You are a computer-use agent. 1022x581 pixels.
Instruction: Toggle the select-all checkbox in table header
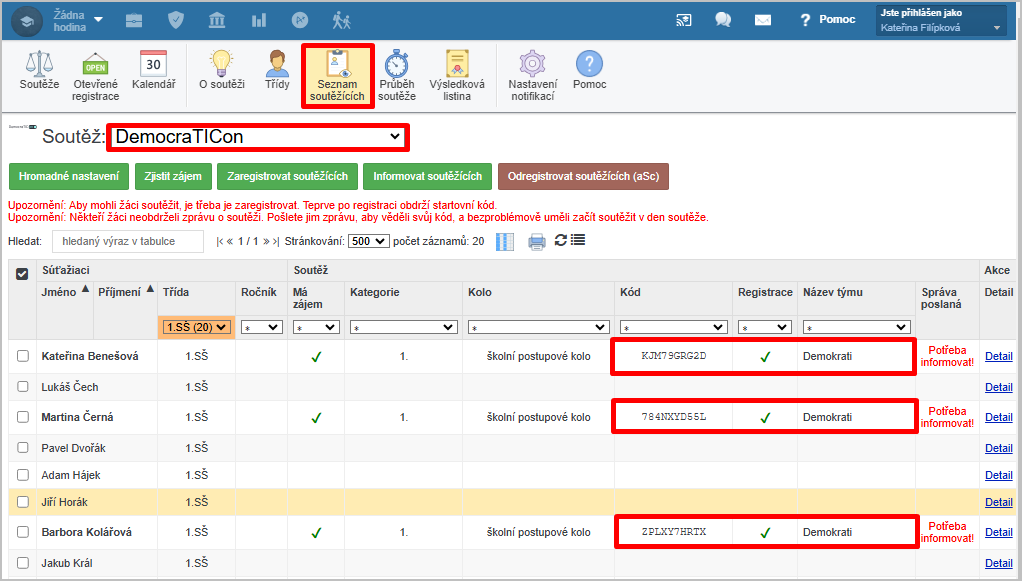(22, 274)
